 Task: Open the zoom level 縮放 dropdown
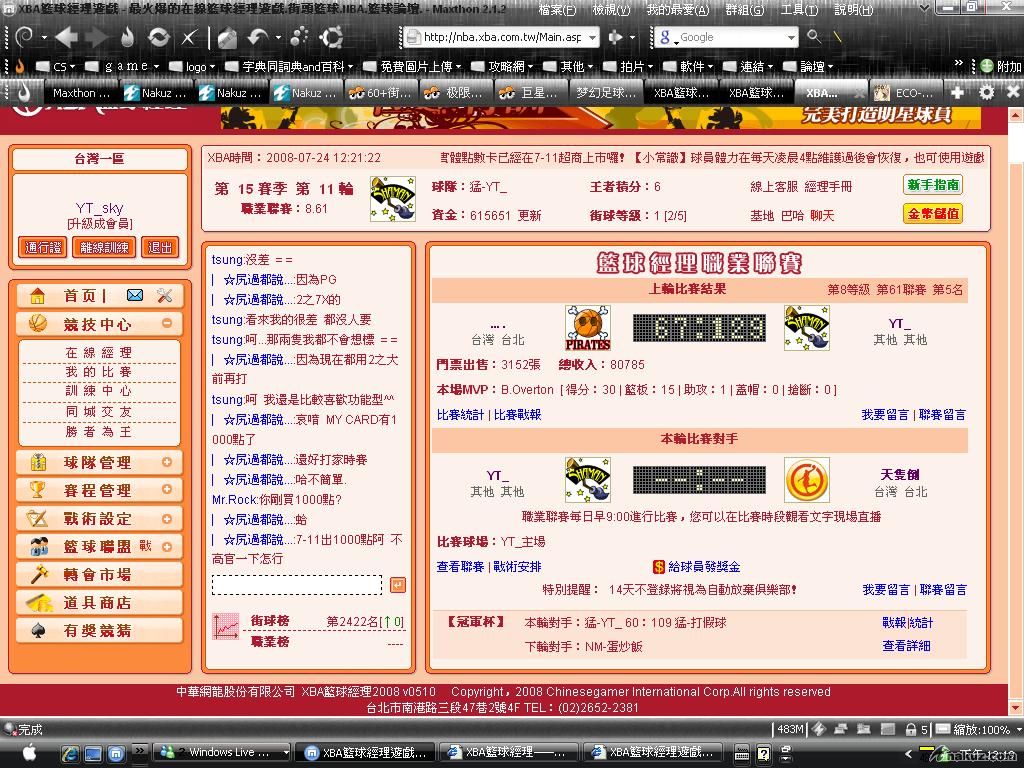click(1015, 730)
